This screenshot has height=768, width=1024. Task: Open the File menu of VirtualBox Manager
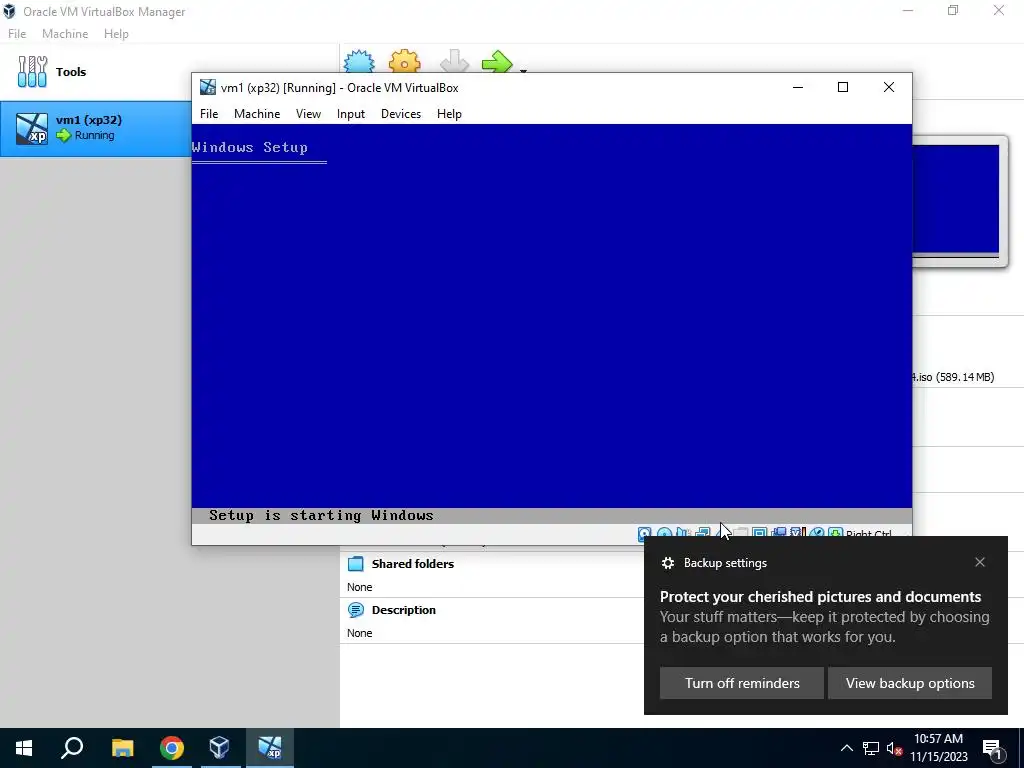pyautogui.click(x=17, y=34)
